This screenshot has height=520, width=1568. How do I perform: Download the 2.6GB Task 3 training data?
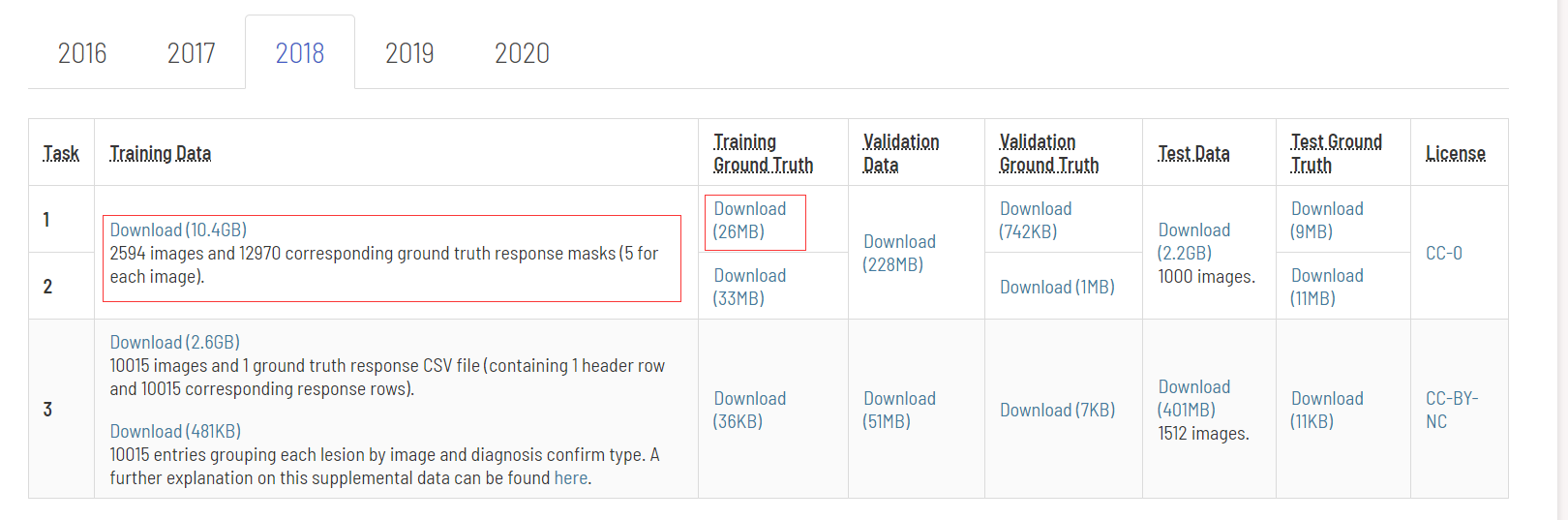174,343
